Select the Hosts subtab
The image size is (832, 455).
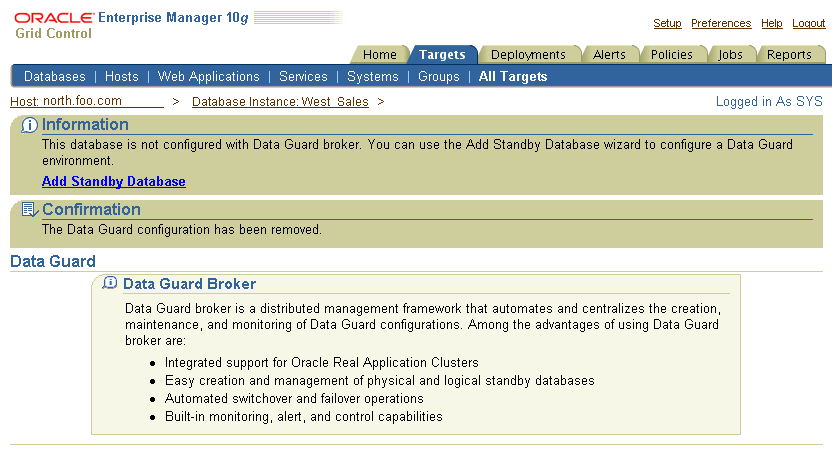(122, 77)
